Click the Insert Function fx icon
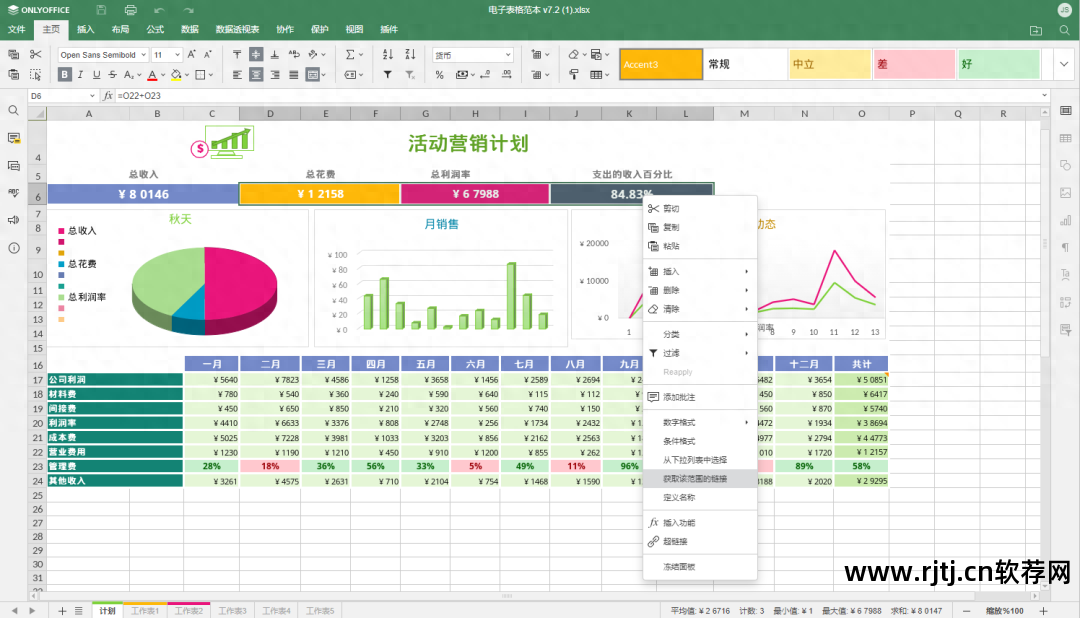Viewport: 1080px width, 618px height. pyautogui.click(x=107, y=95)
